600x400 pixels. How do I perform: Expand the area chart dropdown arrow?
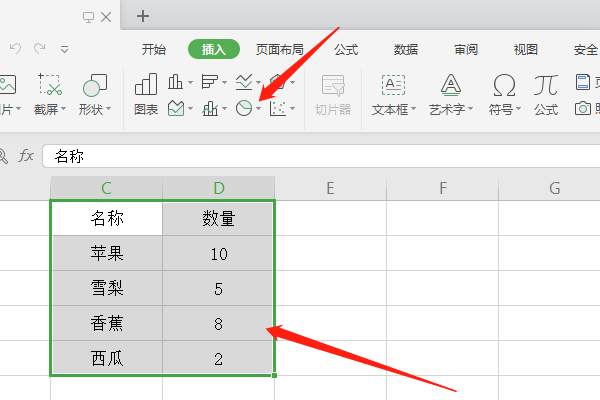click(190, 109)
